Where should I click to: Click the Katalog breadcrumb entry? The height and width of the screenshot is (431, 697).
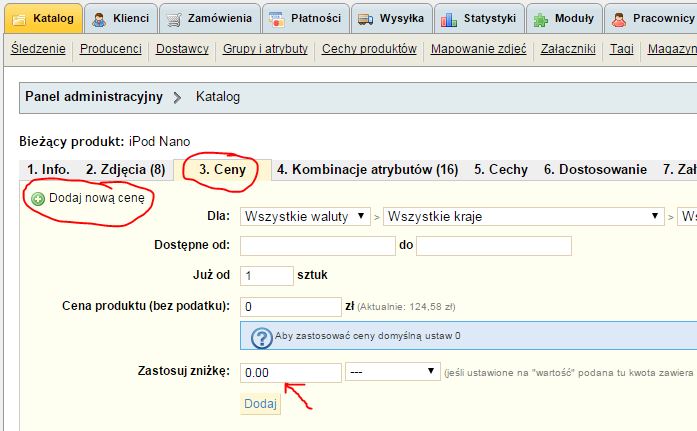coord(218,96)
